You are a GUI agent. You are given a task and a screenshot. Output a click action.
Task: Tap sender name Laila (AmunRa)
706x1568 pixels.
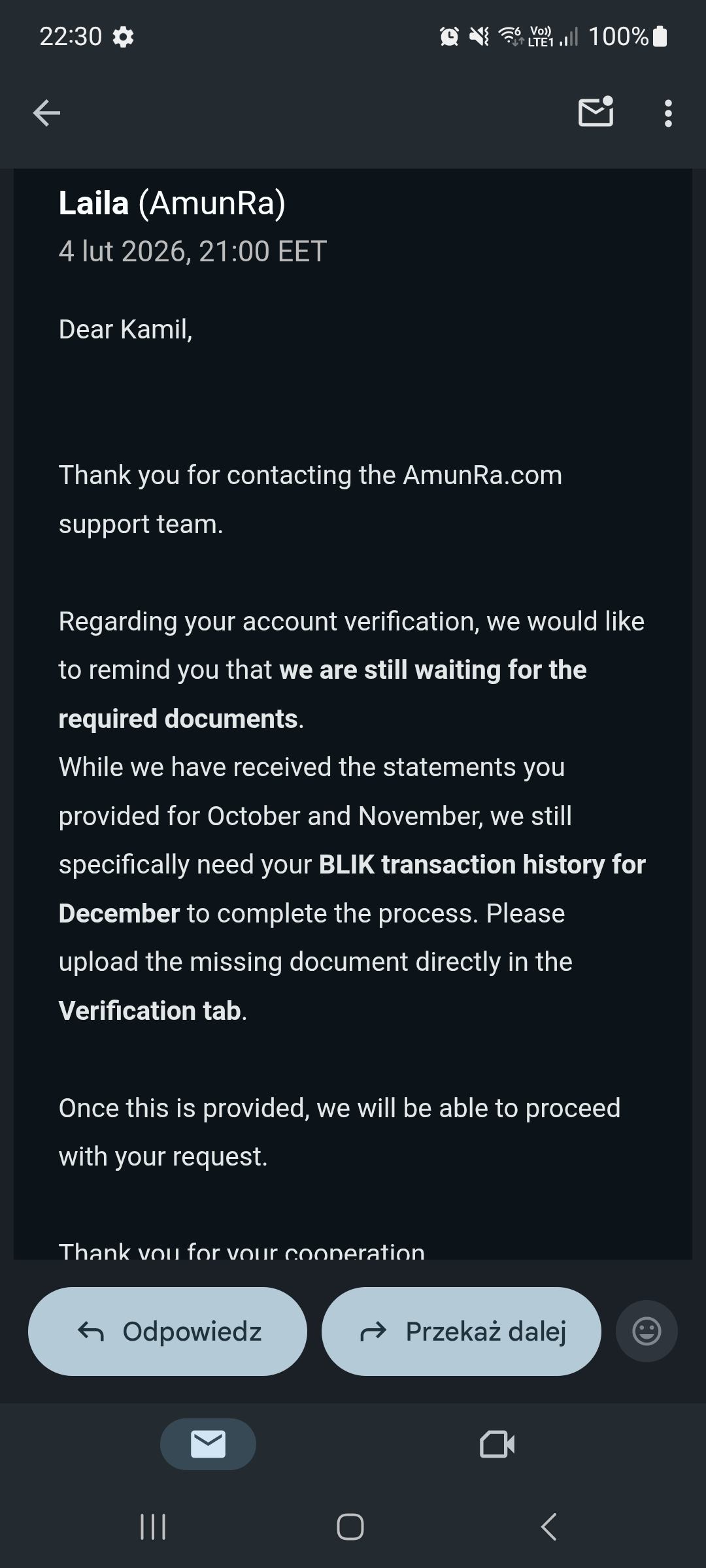(172, 203)
